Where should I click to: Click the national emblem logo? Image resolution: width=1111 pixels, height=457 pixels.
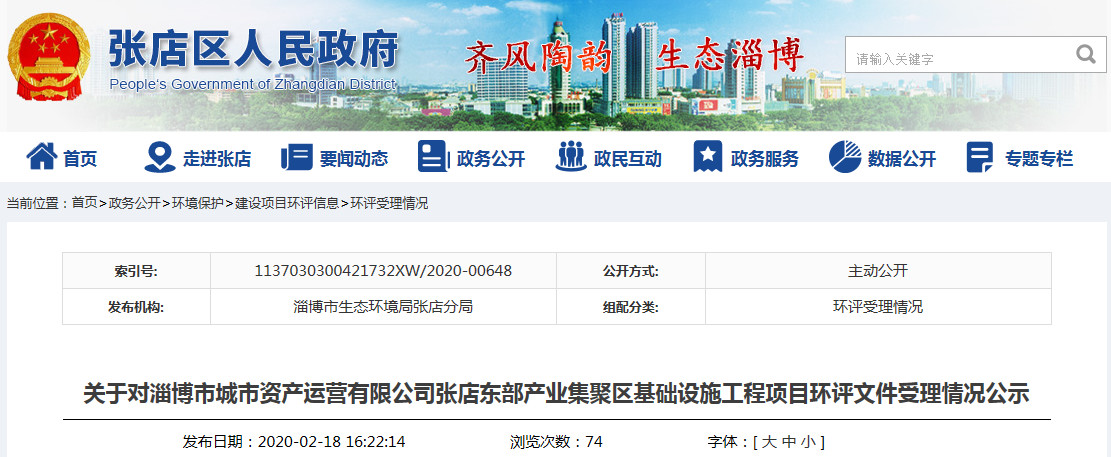tap(48, 56)
